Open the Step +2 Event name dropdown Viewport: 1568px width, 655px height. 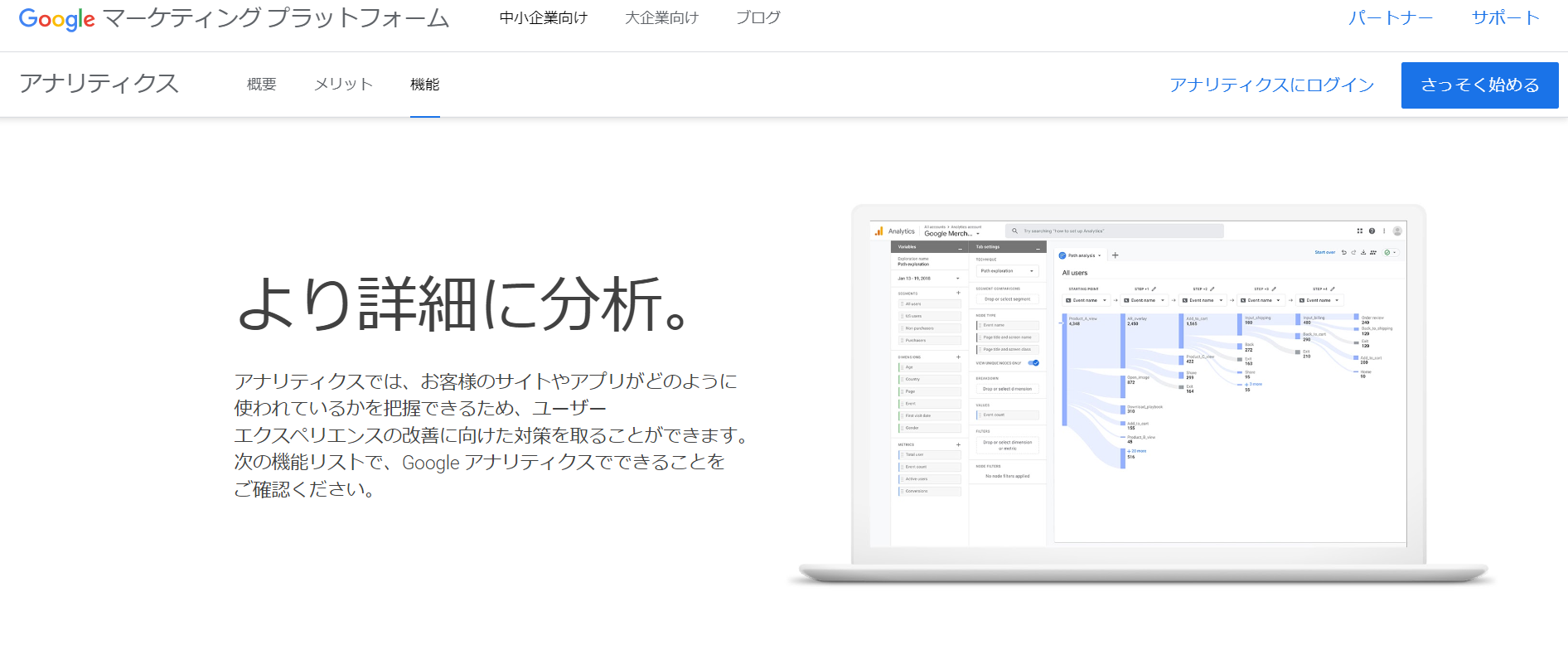point(1203,300)
